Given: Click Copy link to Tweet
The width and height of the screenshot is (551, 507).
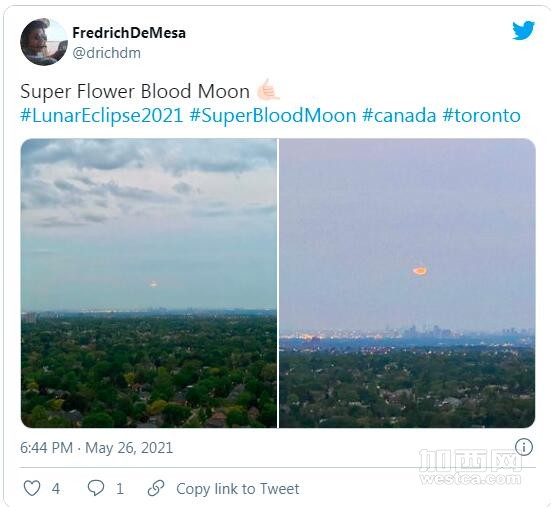Looking at the screenshot, I should click(x=238, y=489).
